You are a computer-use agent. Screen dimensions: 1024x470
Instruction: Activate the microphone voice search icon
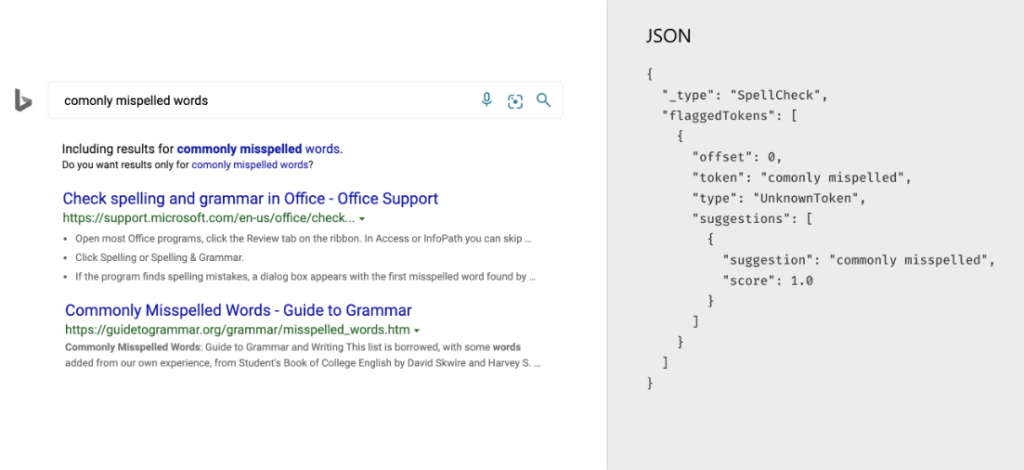(487, 100)
